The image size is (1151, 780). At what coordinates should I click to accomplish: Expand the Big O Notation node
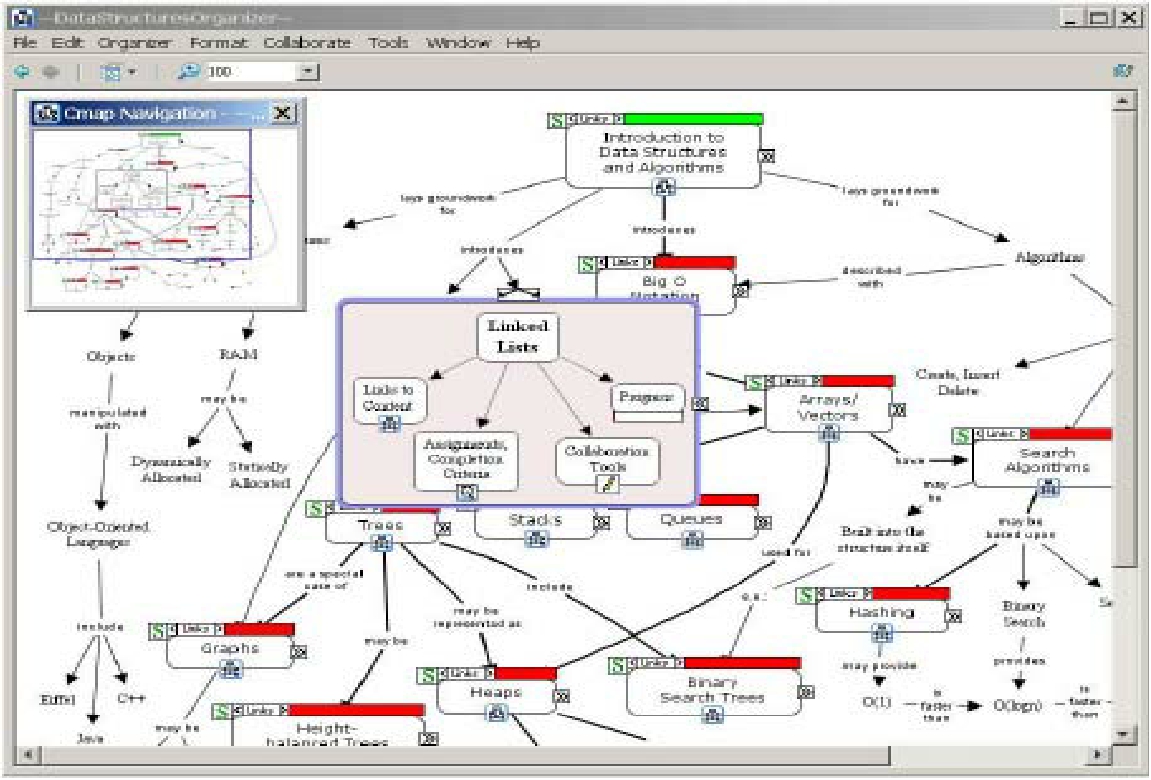pos(740,291)
